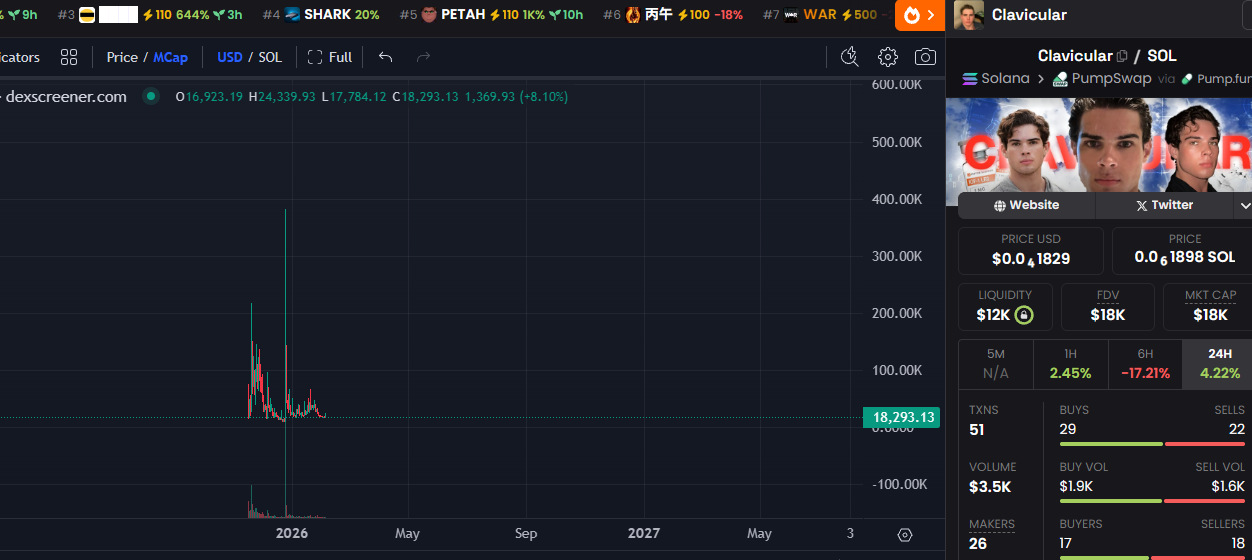The width and height of the screenshot is (1252, 560).
Task: Open the chart layout grid icon
Action: [x=68, y=57]
